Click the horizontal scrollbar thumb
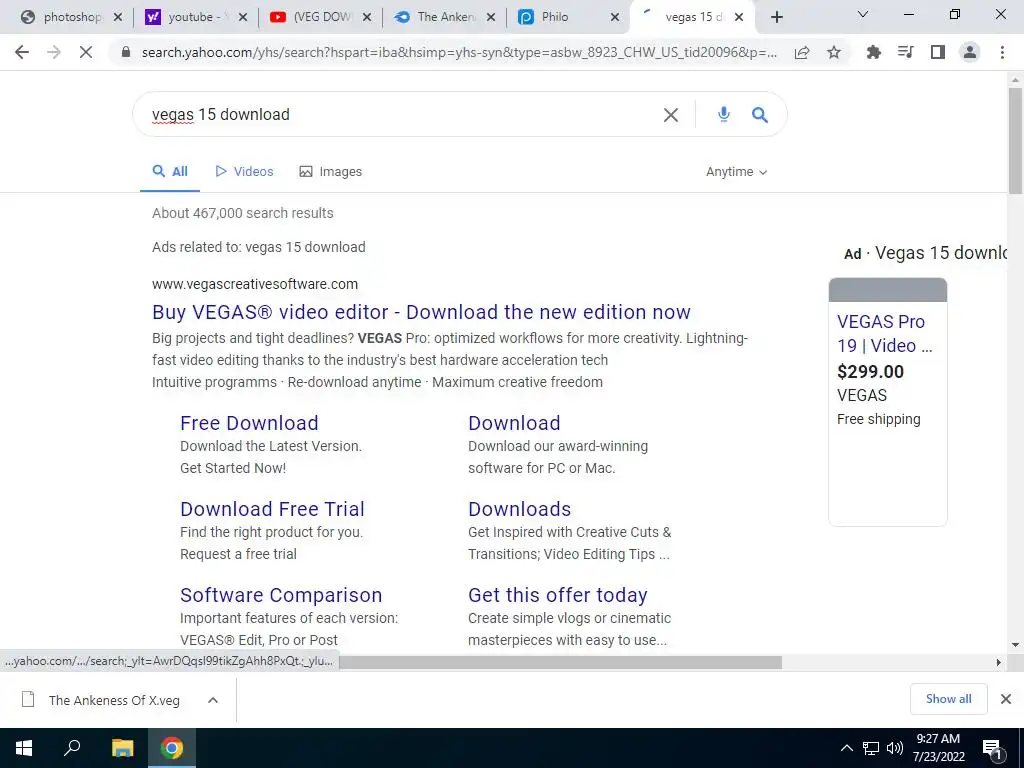This screenshot has width=1024, height=768. (560, 663)
